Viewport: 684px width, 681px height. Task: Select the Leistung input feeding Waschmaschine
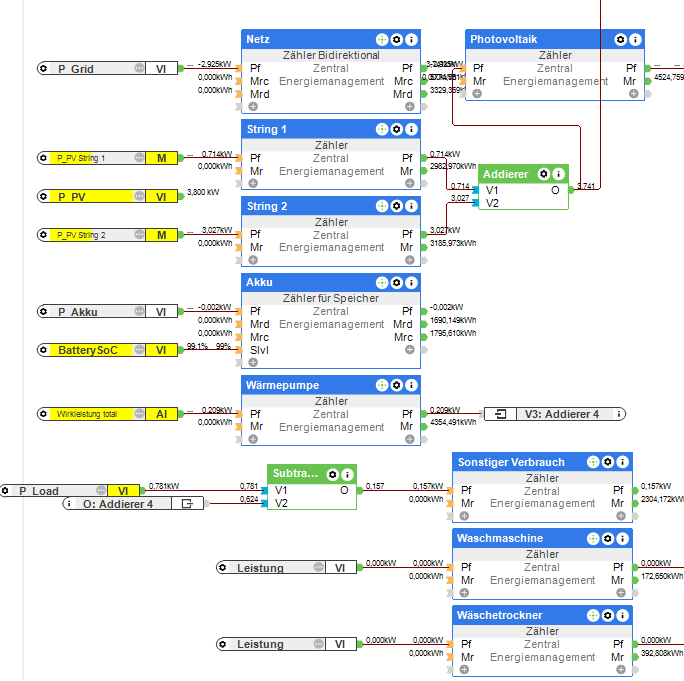tap(287, 568)
